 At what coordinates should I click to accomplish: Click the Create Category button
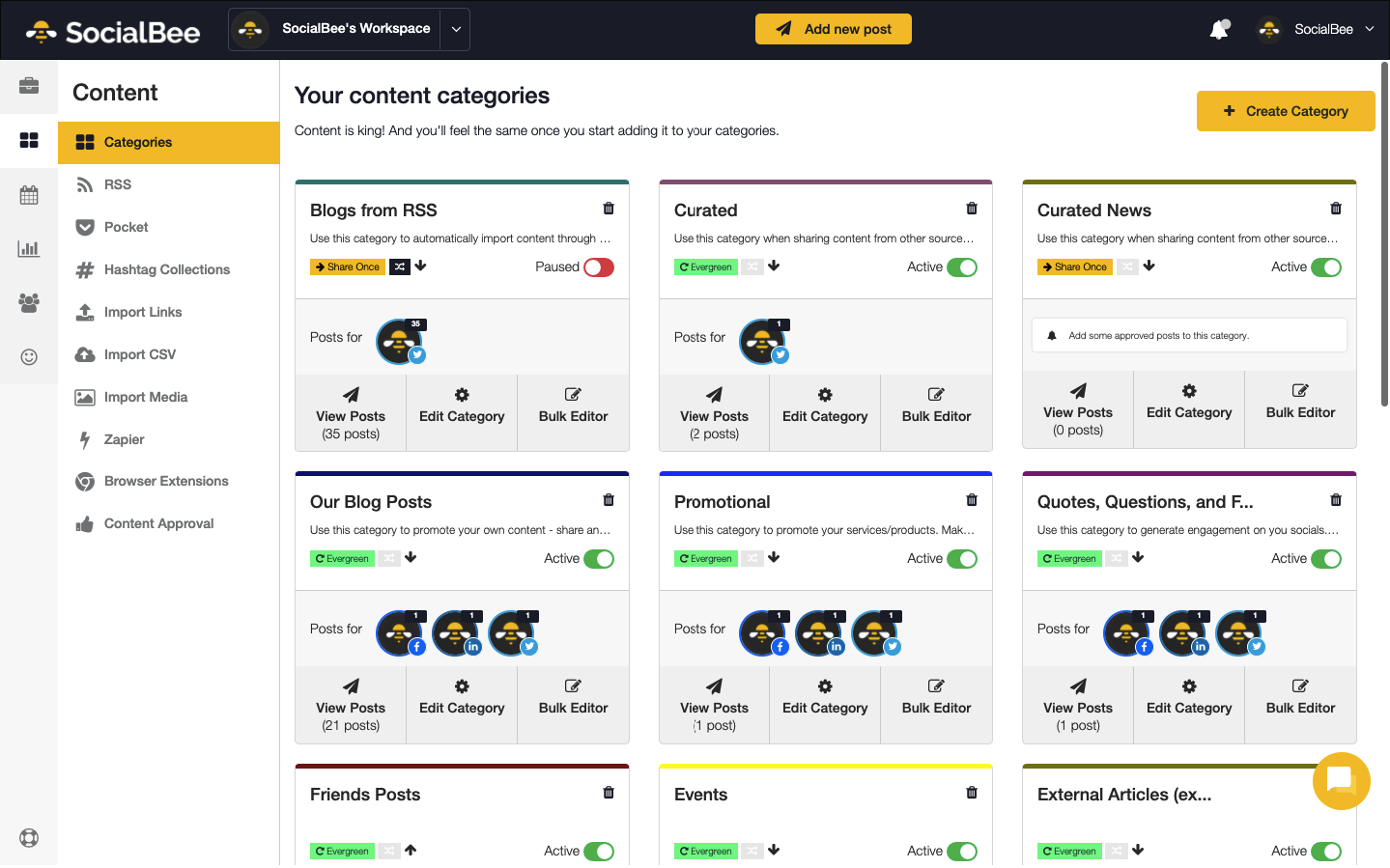(x=1285, y=111)
